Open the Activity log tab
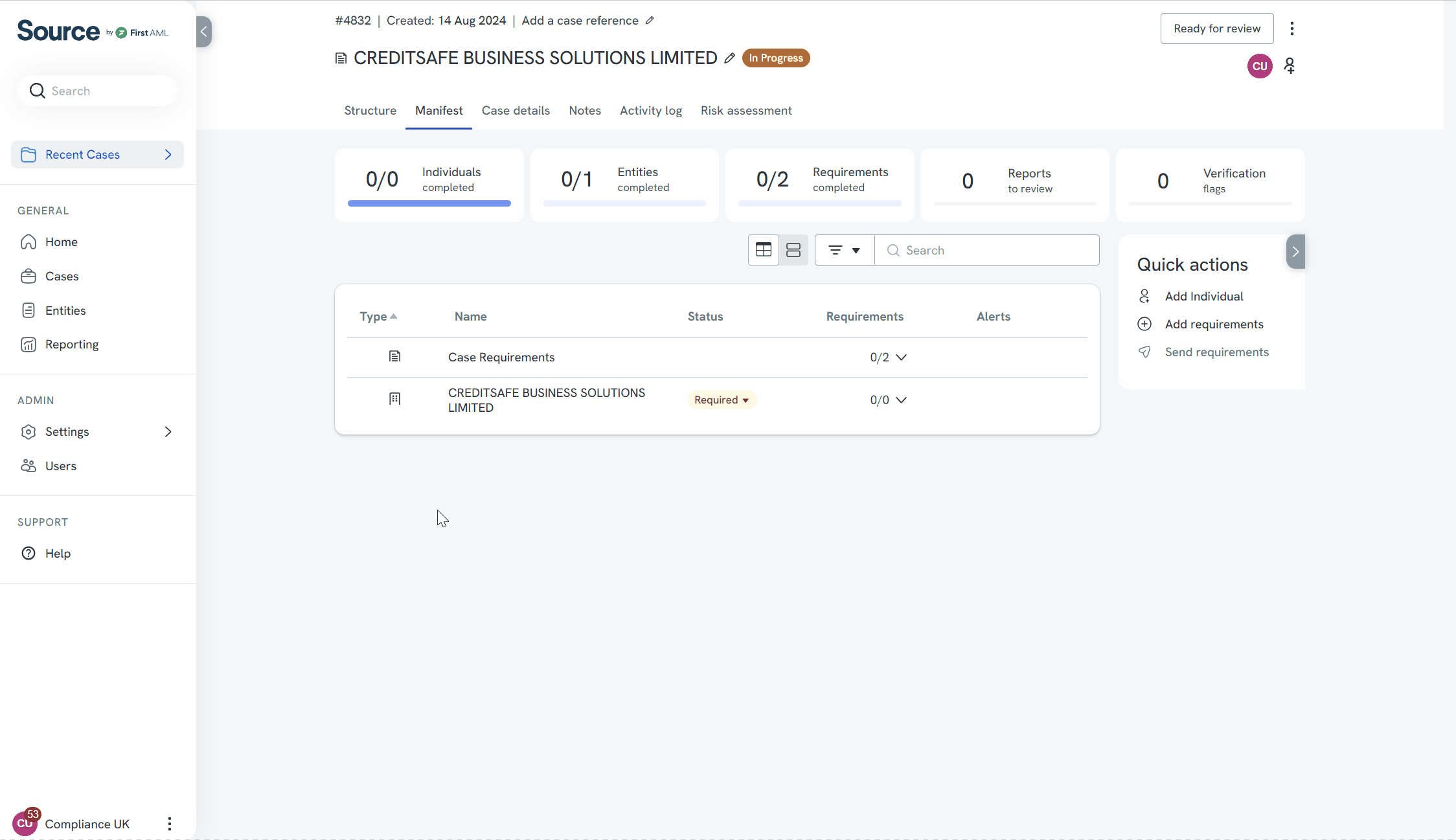Viewport: 1456px width, 840px height. (x=650, y=111)
